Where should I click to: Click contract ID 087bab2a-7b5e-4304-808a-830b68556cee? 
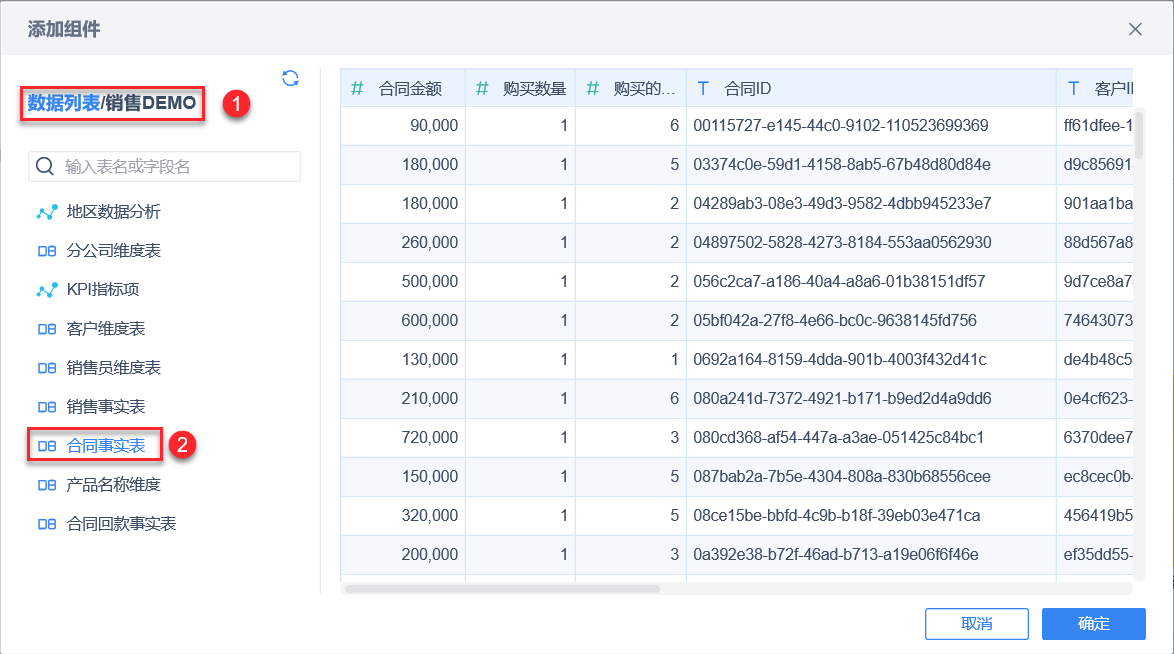(842, 476)
